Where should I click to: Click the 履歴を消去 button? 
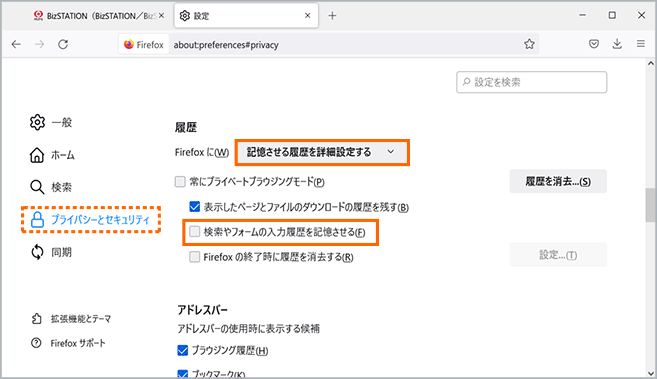[x=558, y=181]
